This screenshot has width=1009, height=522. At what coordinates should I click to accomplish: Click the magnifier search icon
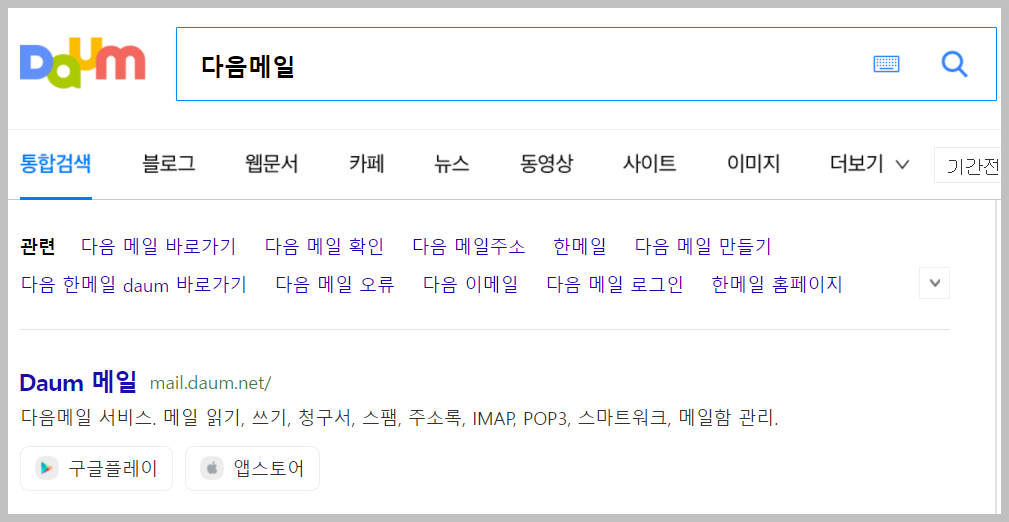[954, 64]
